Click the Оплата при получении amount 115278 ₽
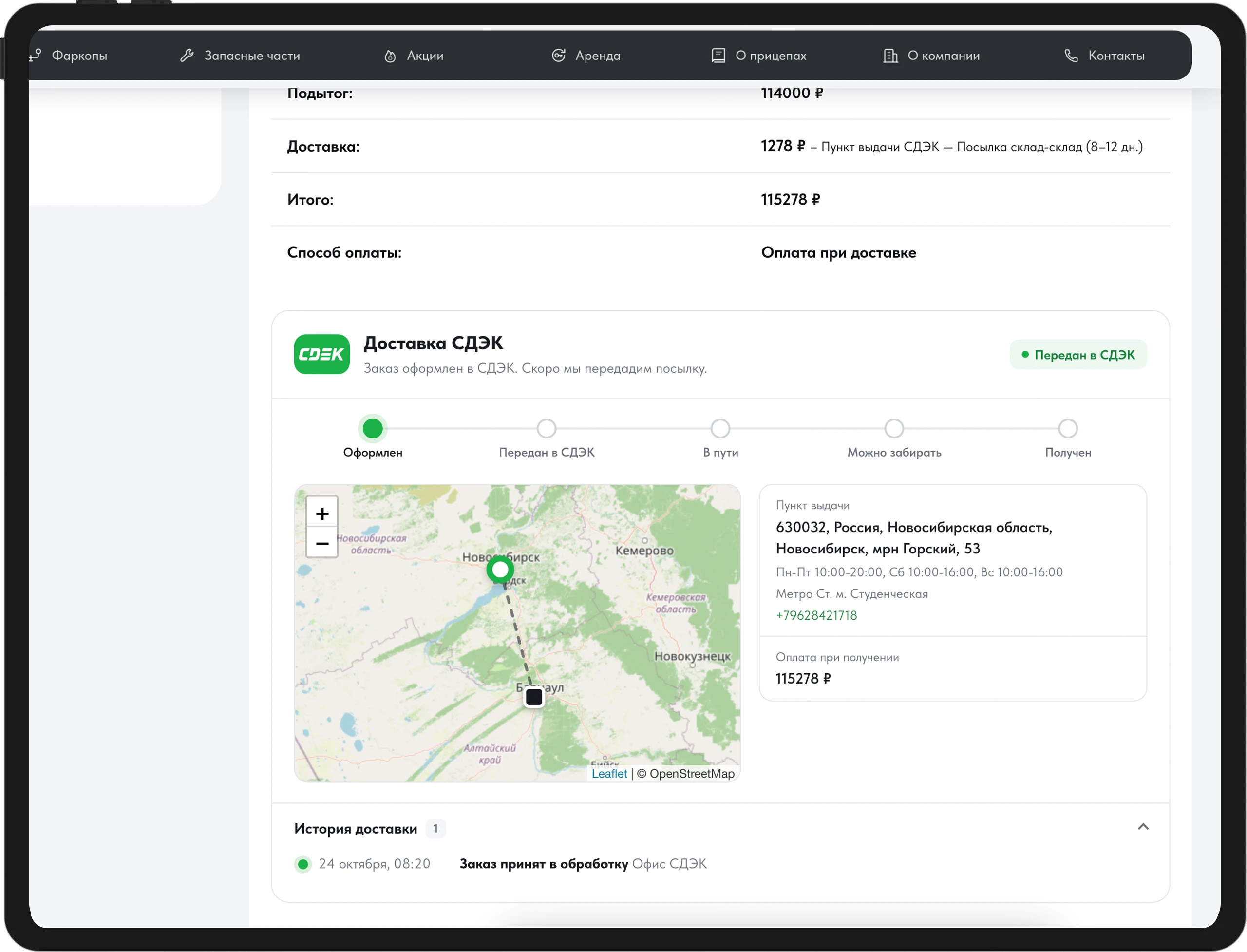 [803, 679]
